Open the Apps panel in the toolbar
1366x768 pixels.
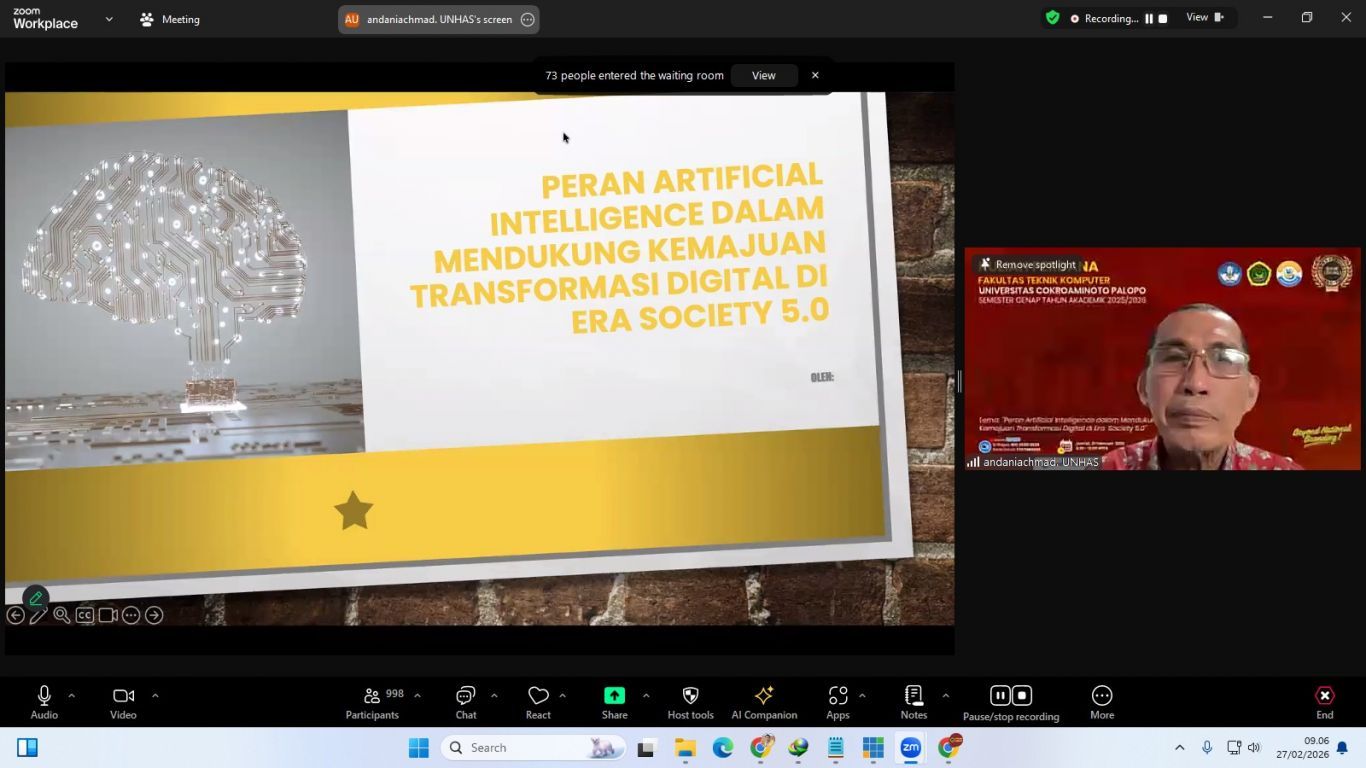click(x=838, y=700)
